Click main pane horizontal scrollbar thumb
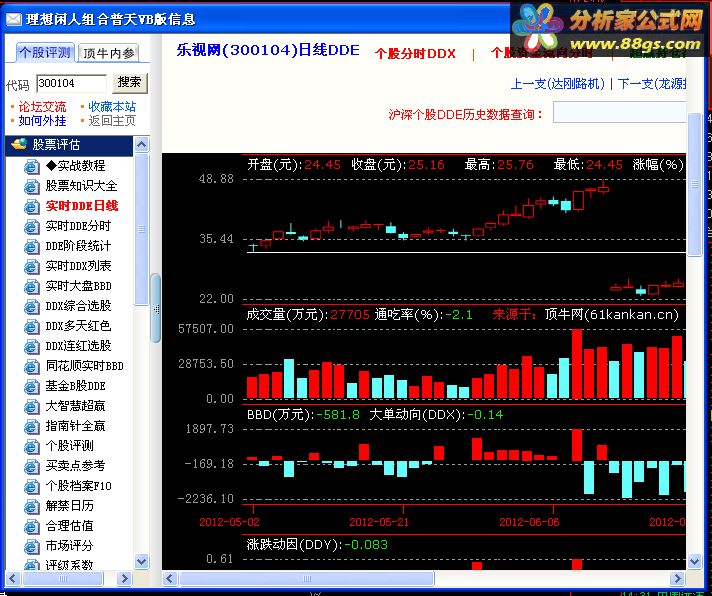712x596 pixels. 307,578
